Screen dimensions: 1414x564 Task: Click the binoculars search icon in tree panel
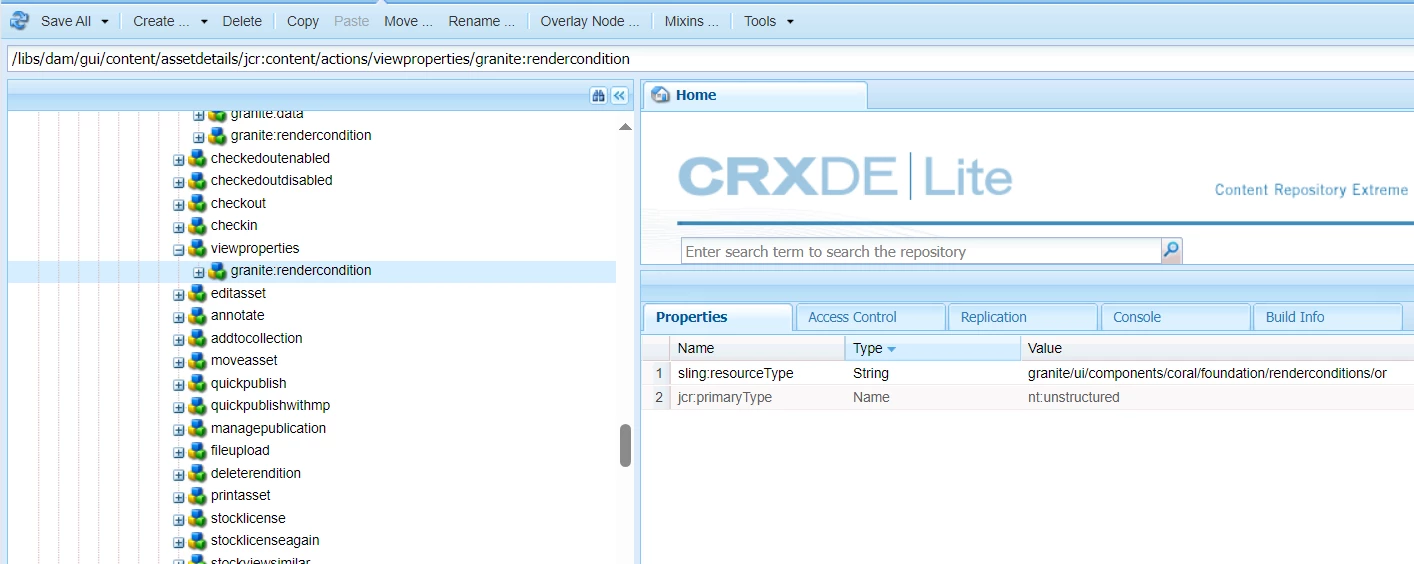click(x=599, y=95)
